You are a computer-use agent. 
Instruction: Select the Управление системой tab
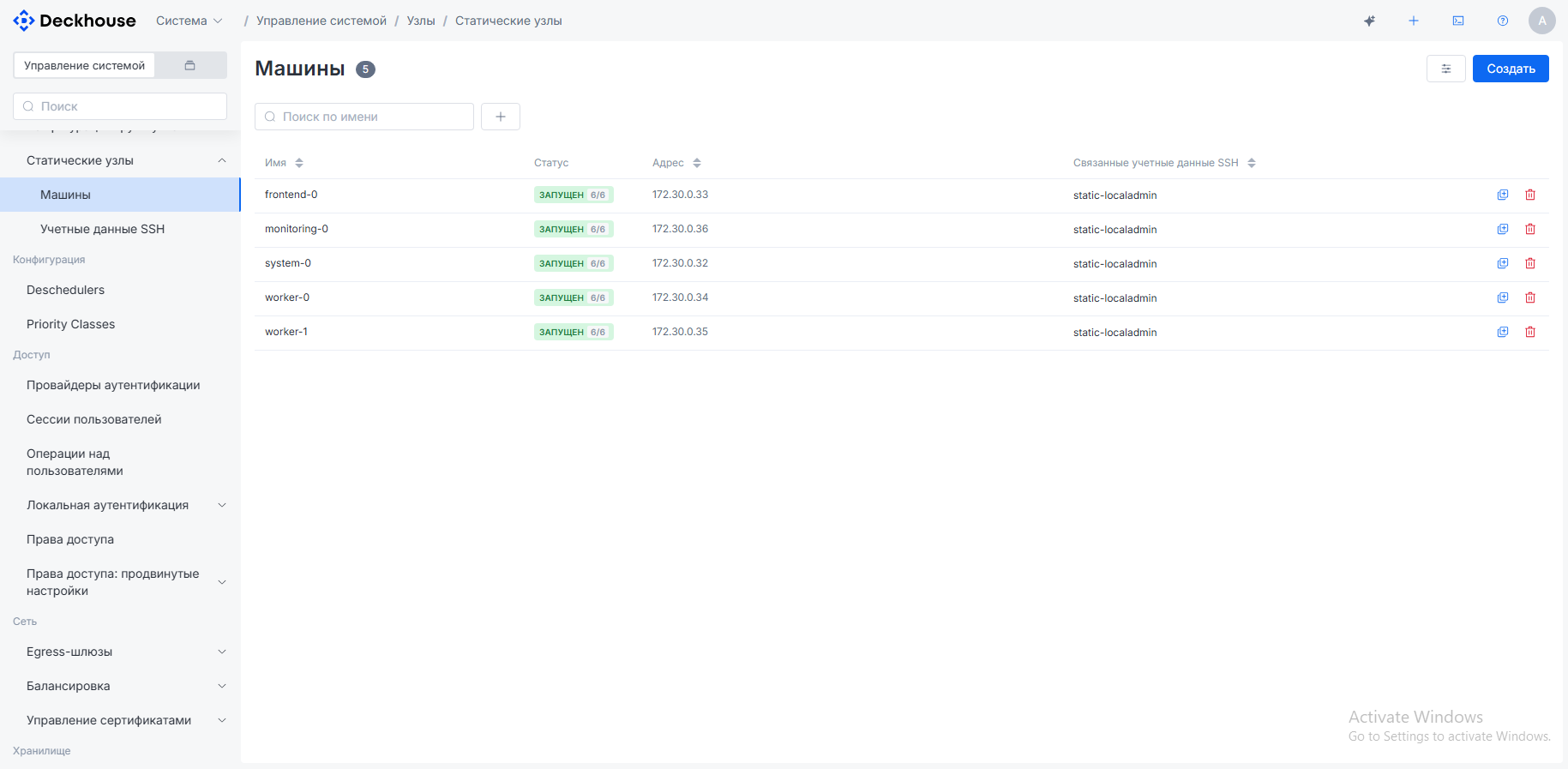tap(84, 65)
